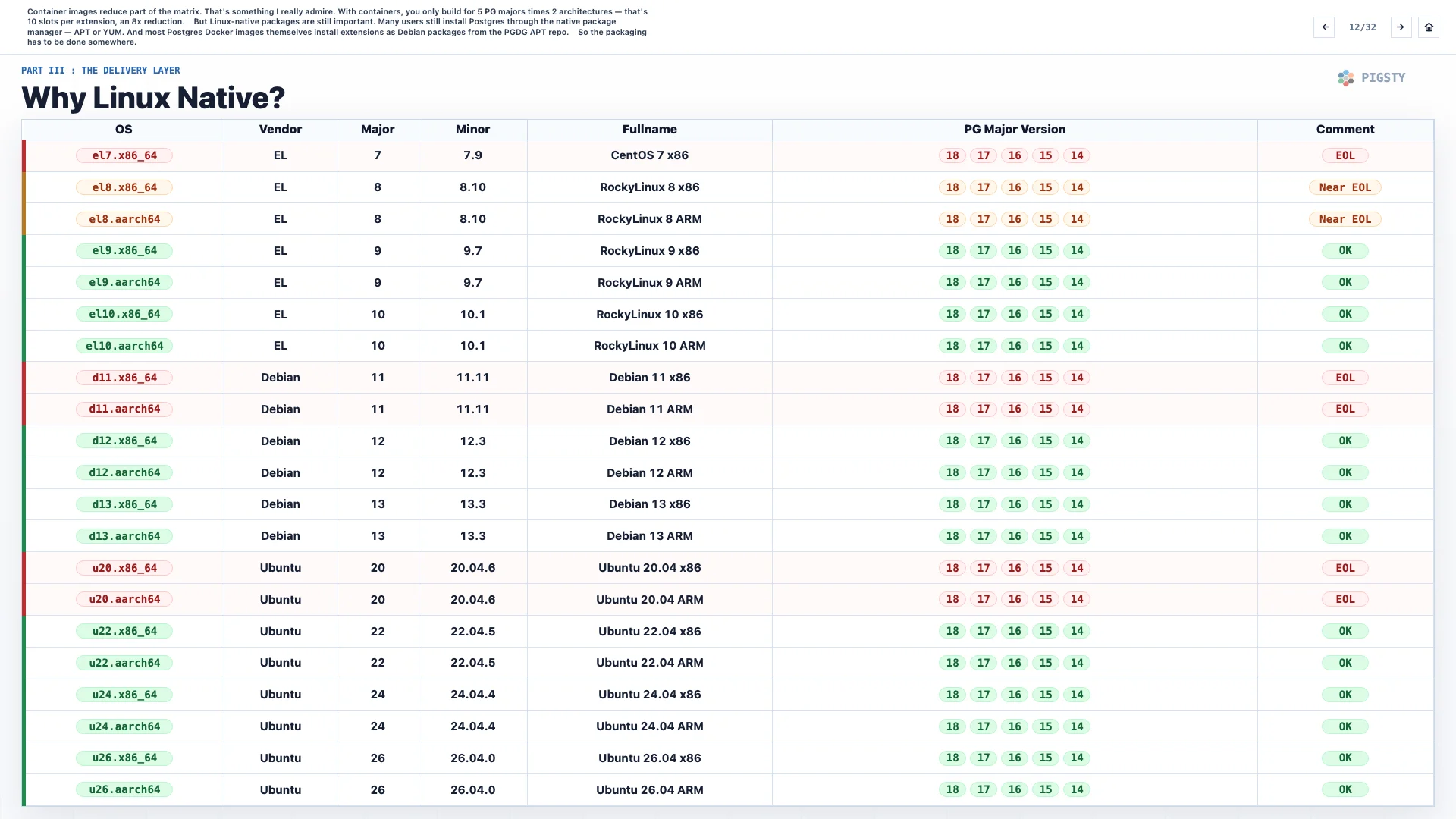Select minor version 22.04.5 in u22.x86_64 row

tap(472, 631)
